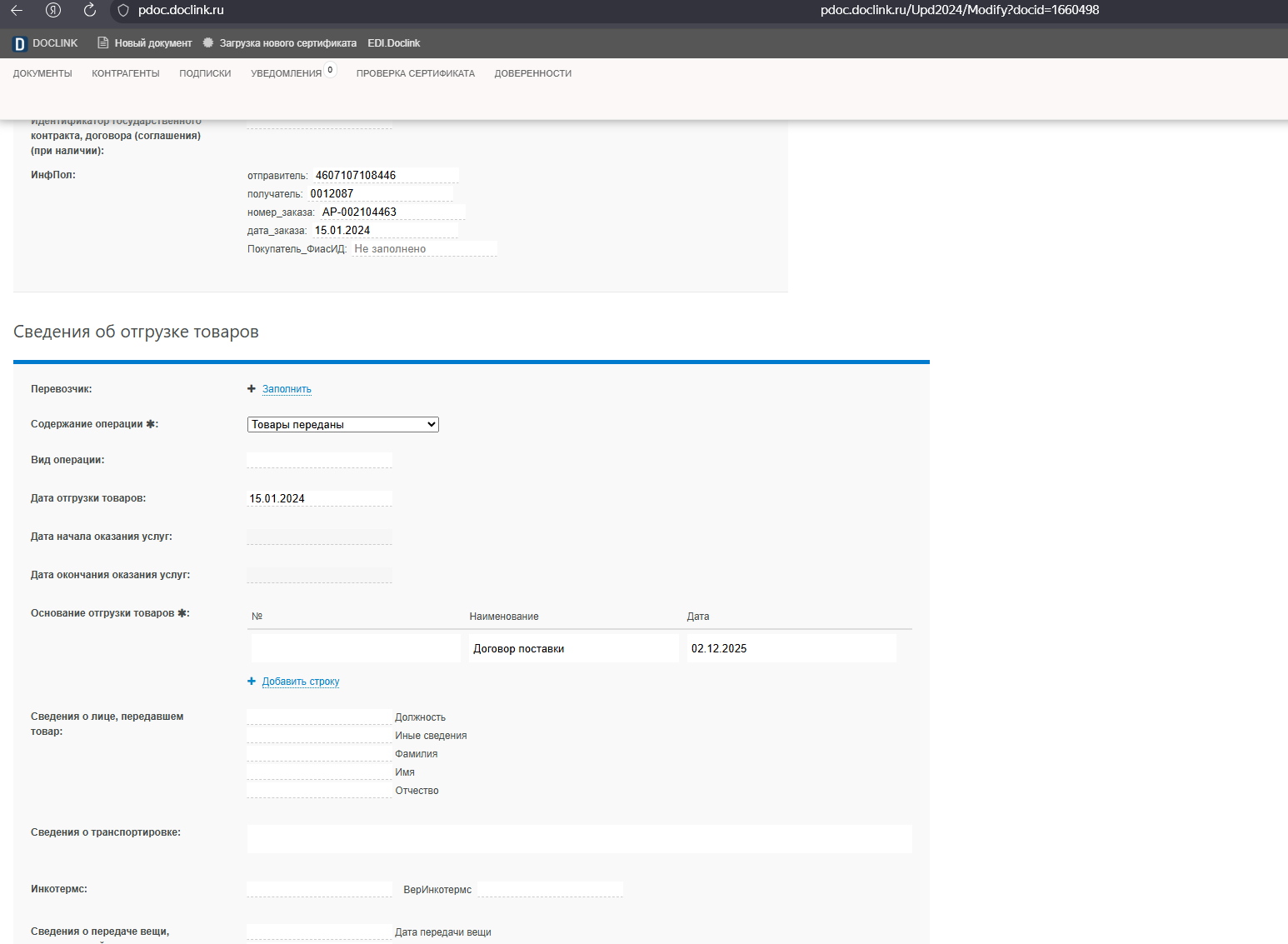Open the КОНТРАГЕНТЫ menu
The width and height of the screenshot is (1288, 944).
point(126,73)
